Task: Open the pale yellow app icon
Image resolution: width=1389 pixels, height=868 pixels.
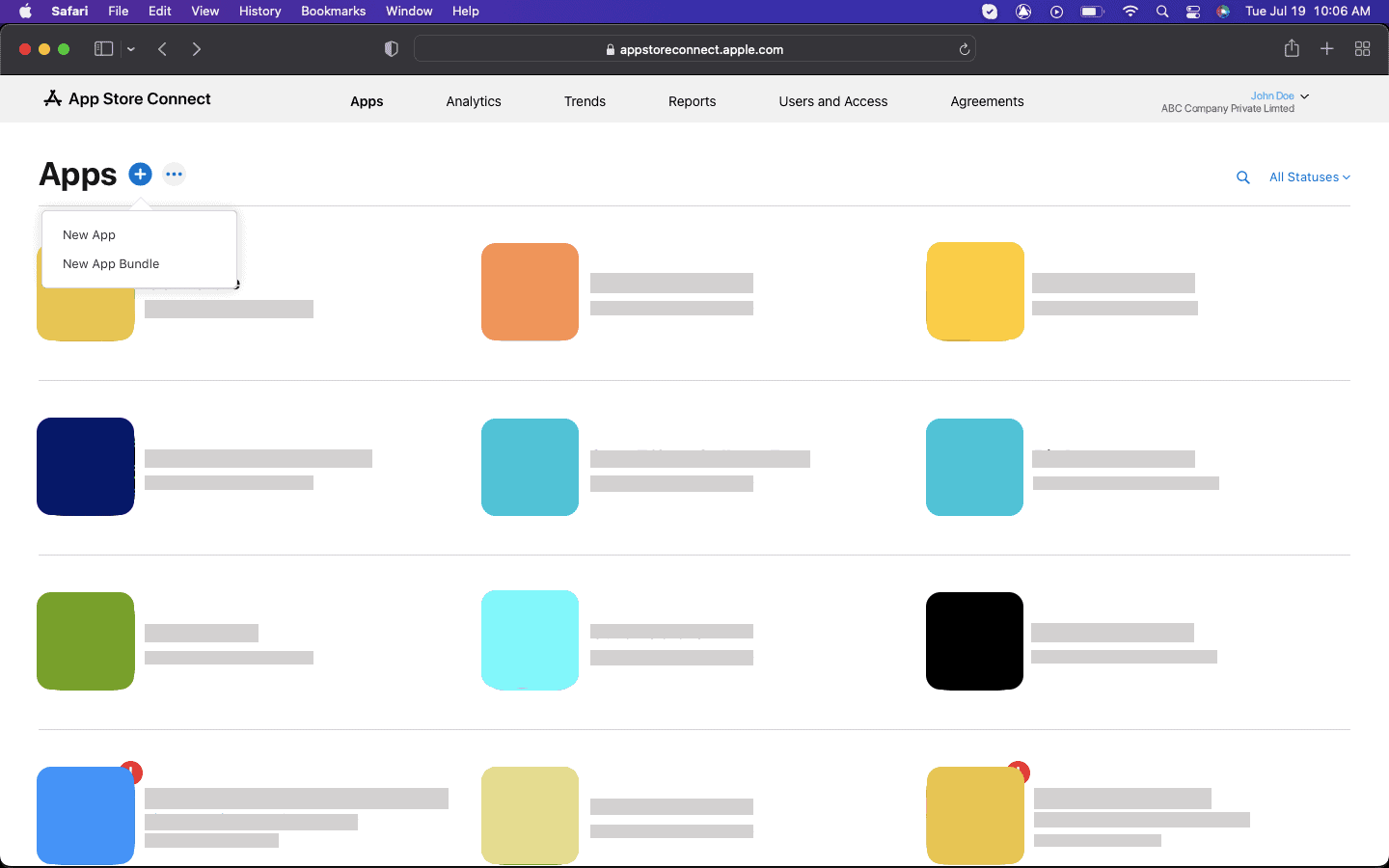Action: tap(530, 816)
